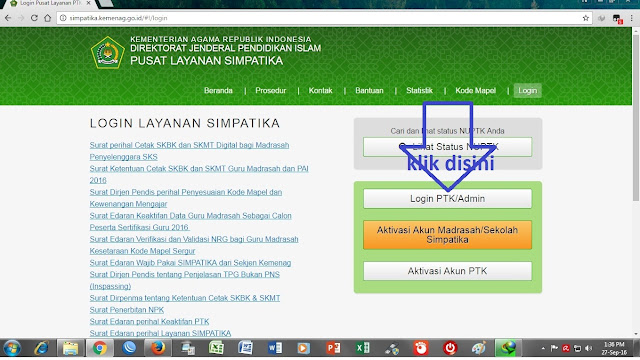Click the Login PTK/Admin button
Viewport: 640px width, 360px height.
coord(447,199)
